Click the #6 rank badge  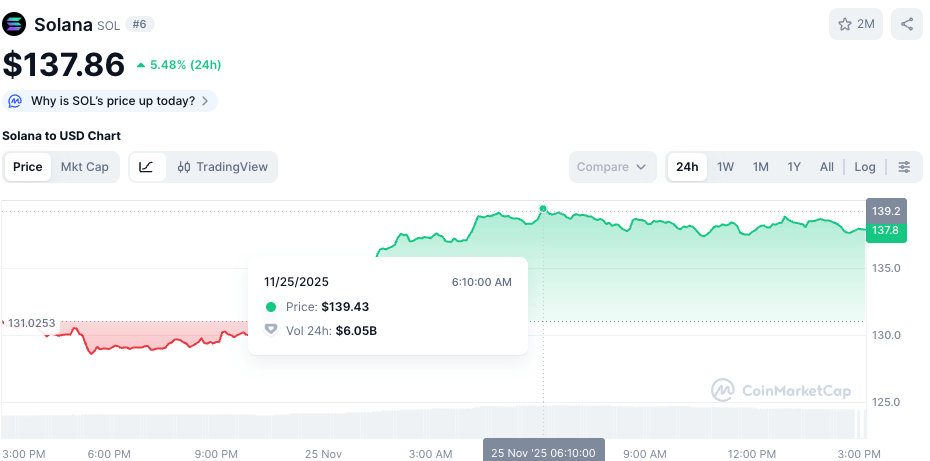pyautogui.click(x=139, y=24)
